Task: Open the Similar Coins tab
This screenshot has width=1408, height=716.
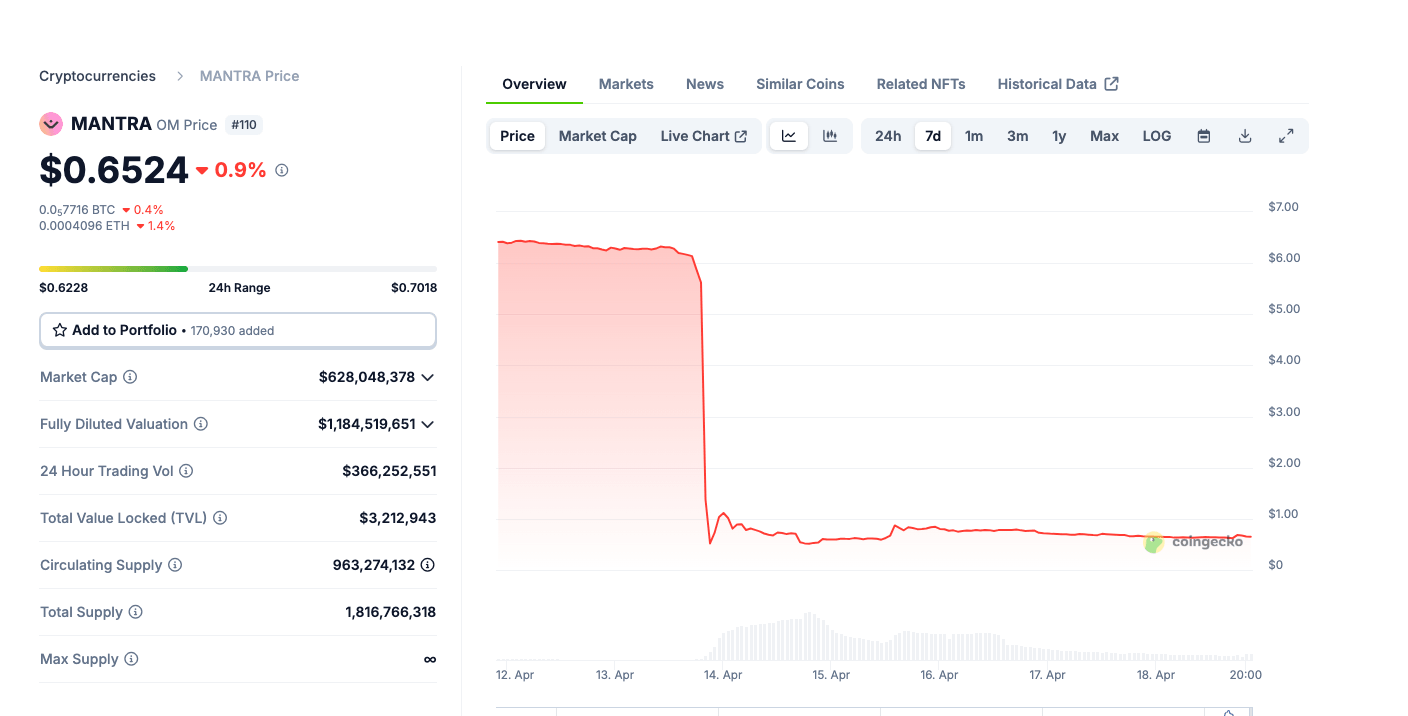Action: (800, 84)
